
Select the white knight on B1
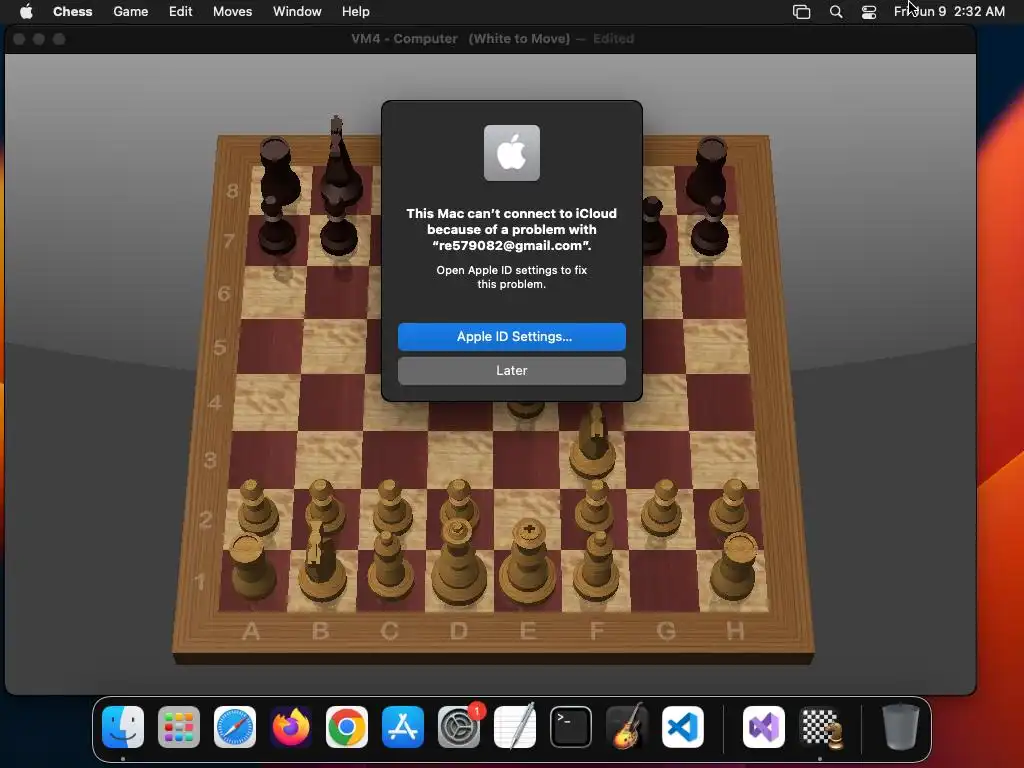click(322, 564)
